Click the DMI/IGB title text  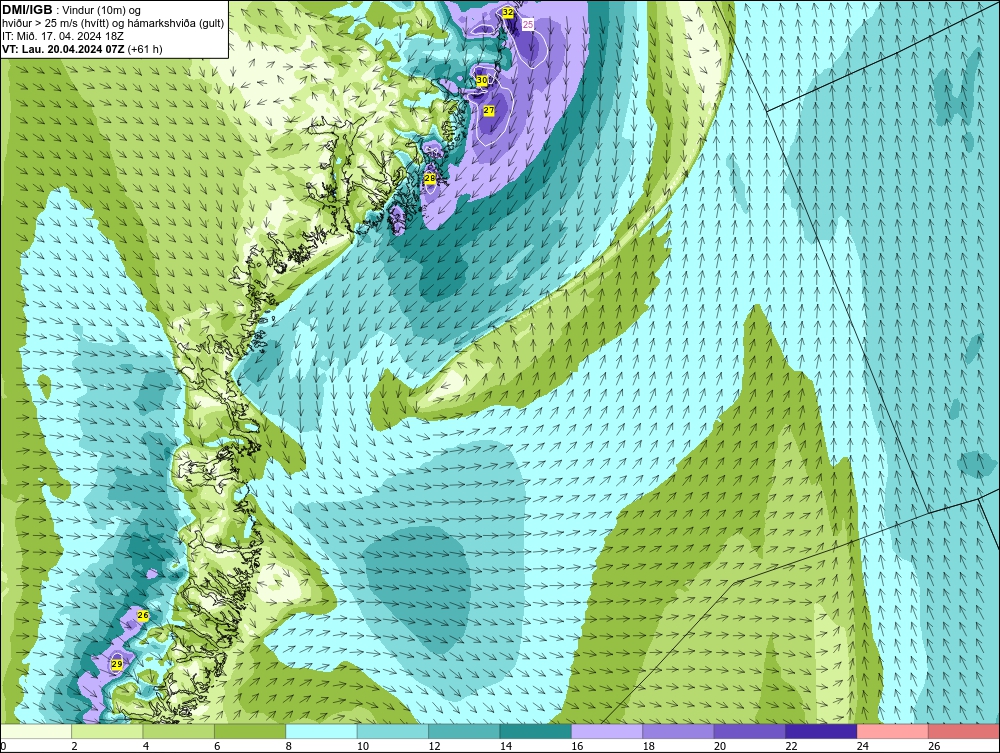coord(27,10)
